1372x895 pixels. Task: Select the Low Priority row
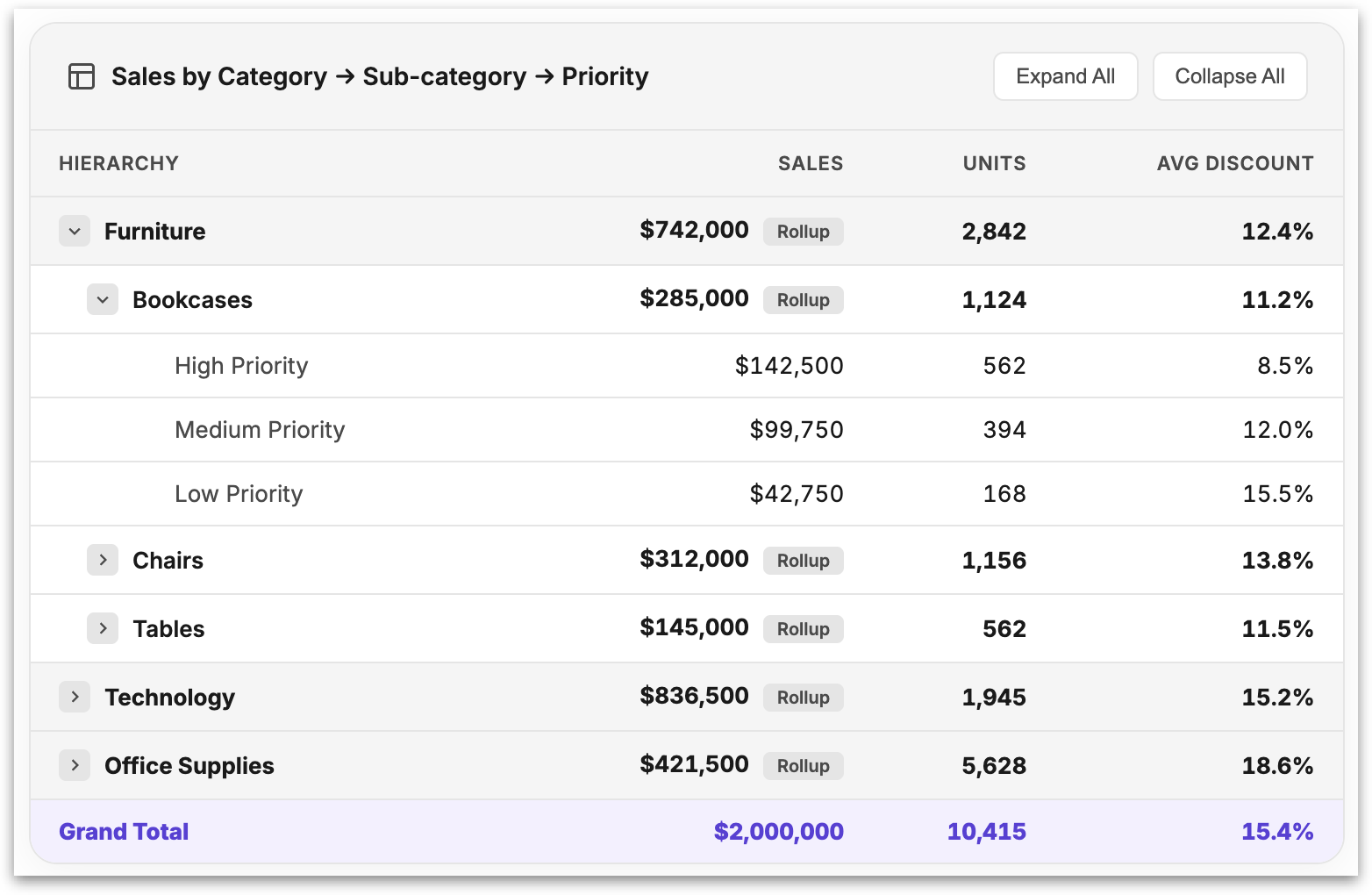point(239,494)
